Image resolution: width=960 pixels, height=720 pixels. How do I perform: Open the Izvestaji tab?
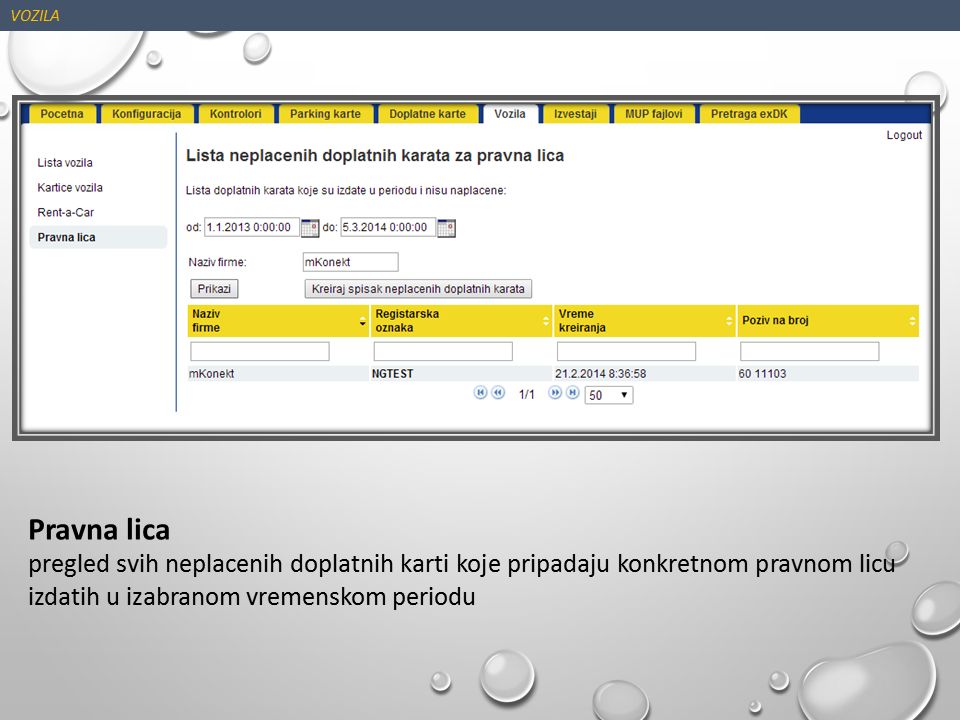coord(575,114)
